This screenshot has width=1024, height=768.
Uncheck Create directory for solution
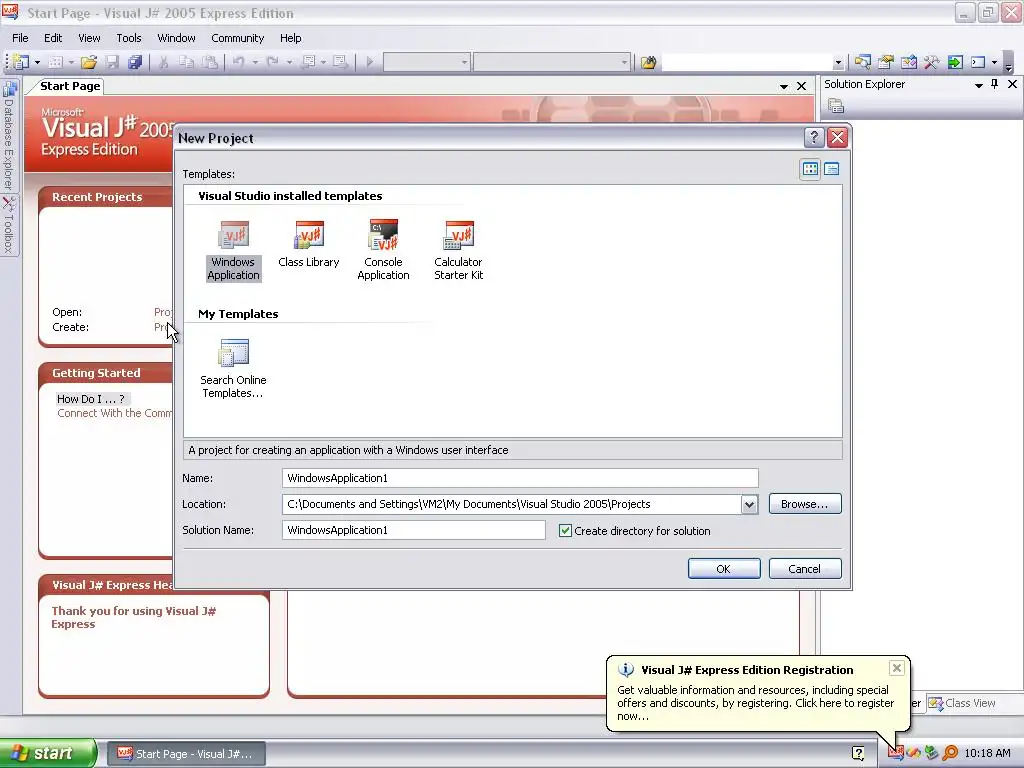(565, 531)
